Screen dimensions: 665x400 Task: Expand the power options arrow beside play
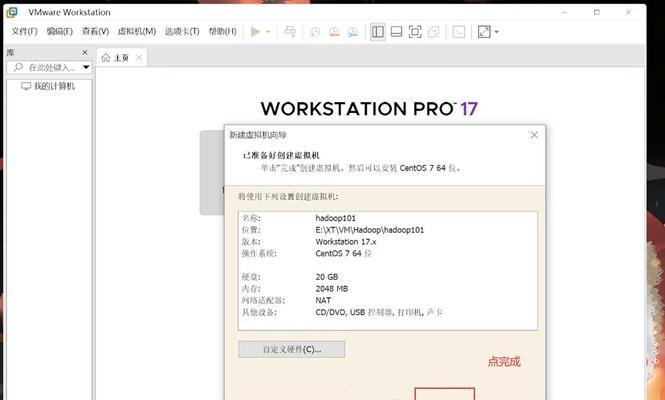click(x=268, y=32)
